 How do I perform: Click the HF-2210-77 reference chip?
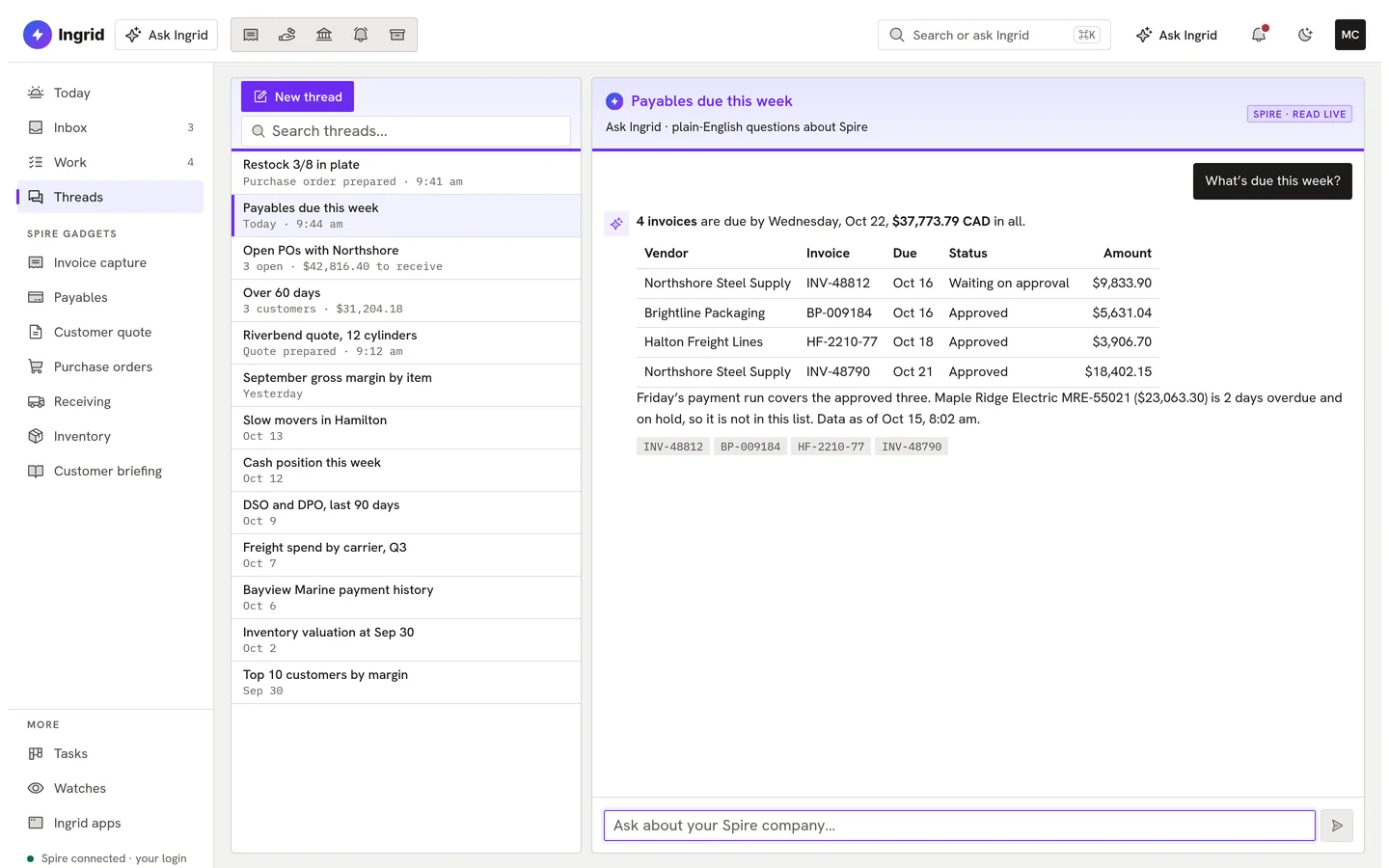pyautogui.click(x=831, y=447)
